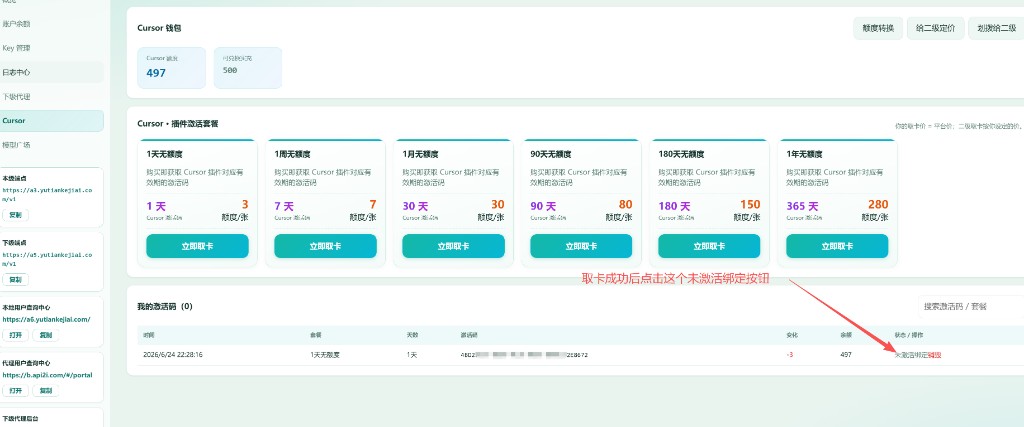Focus the 搜索激活码 / 套餐 search field
This screenshot has height=427, width=1024.
(x=970, y=306)
